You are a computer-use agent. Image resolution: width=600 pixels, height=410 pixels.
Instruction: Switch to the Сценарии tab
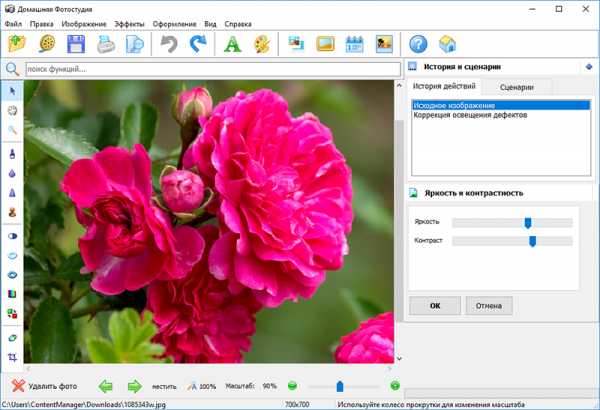[517, 87]
